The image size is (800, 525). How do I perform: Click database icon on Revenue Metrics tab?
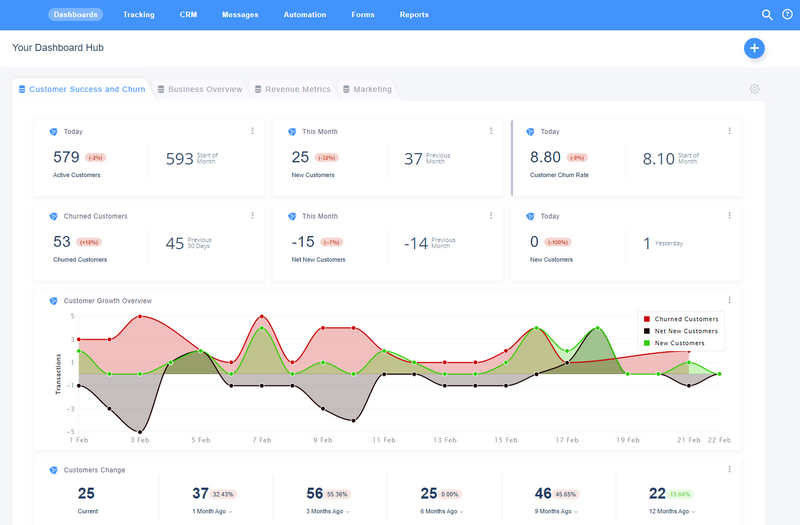tap(258, 89)
